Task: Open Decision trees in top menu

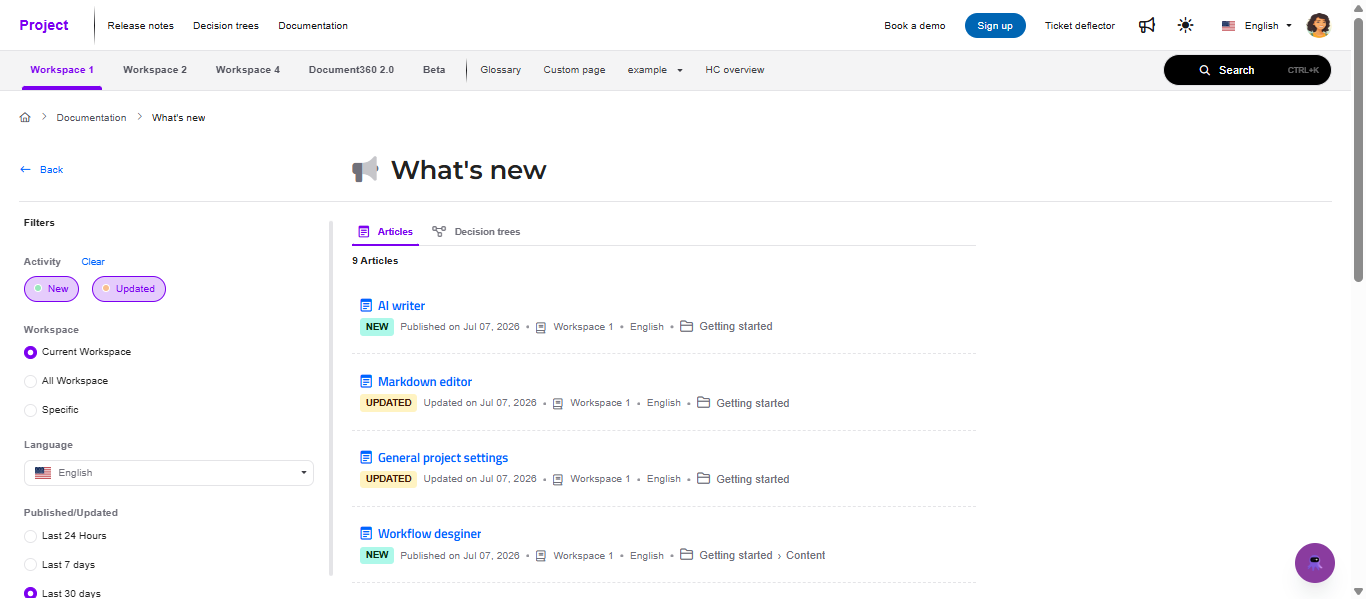Action: pos(226,26)
